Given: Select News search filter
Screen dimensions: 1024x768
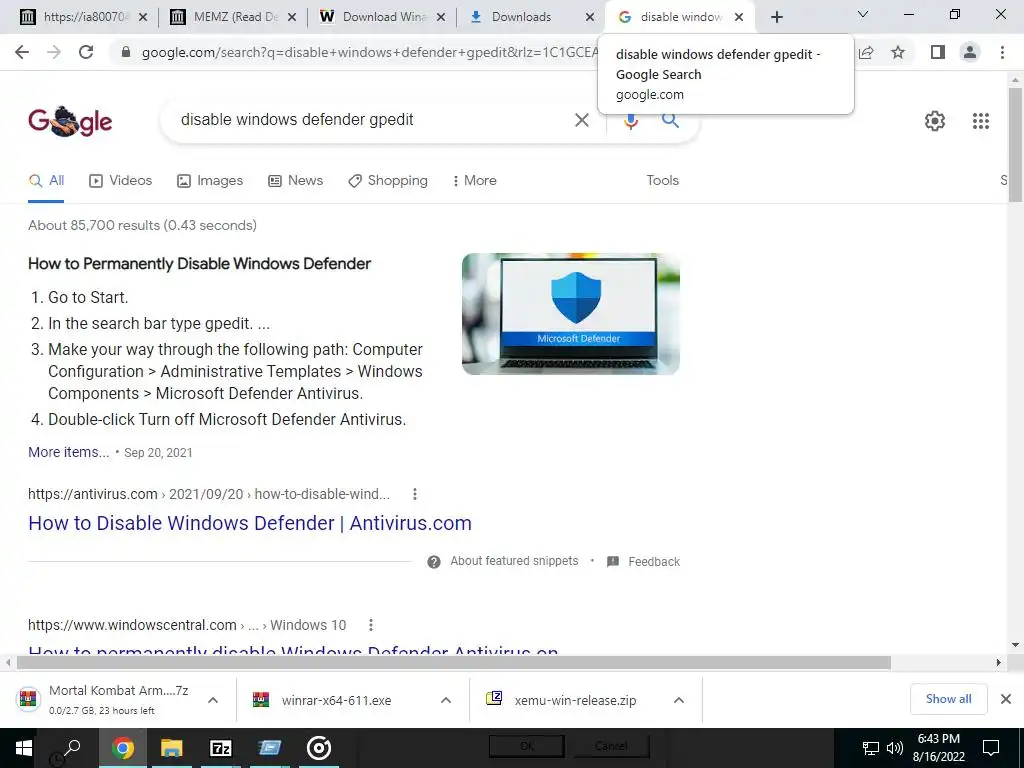Looking at the screenshot, I should pos(296,181).
